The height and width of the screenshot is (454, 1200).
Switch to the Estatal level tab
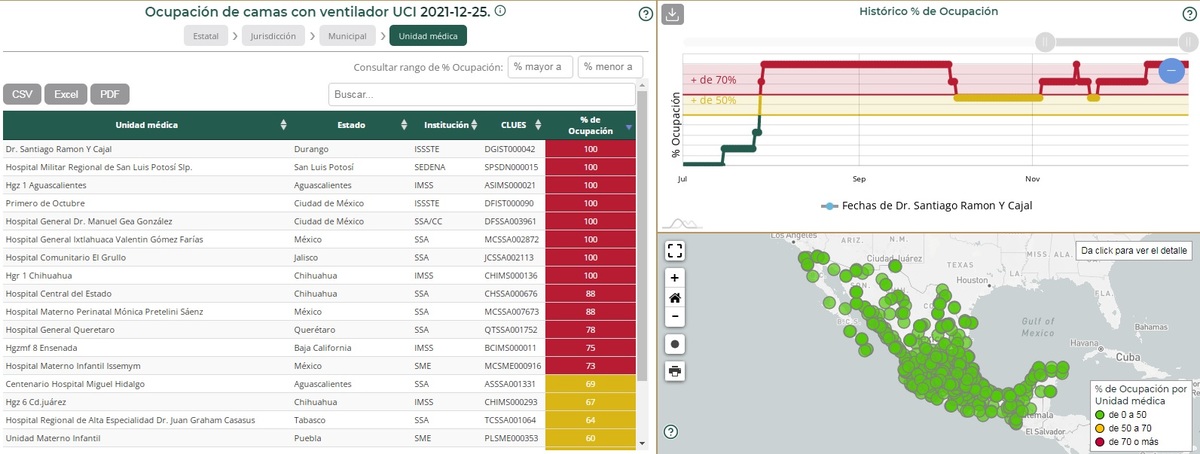(205, 36)
